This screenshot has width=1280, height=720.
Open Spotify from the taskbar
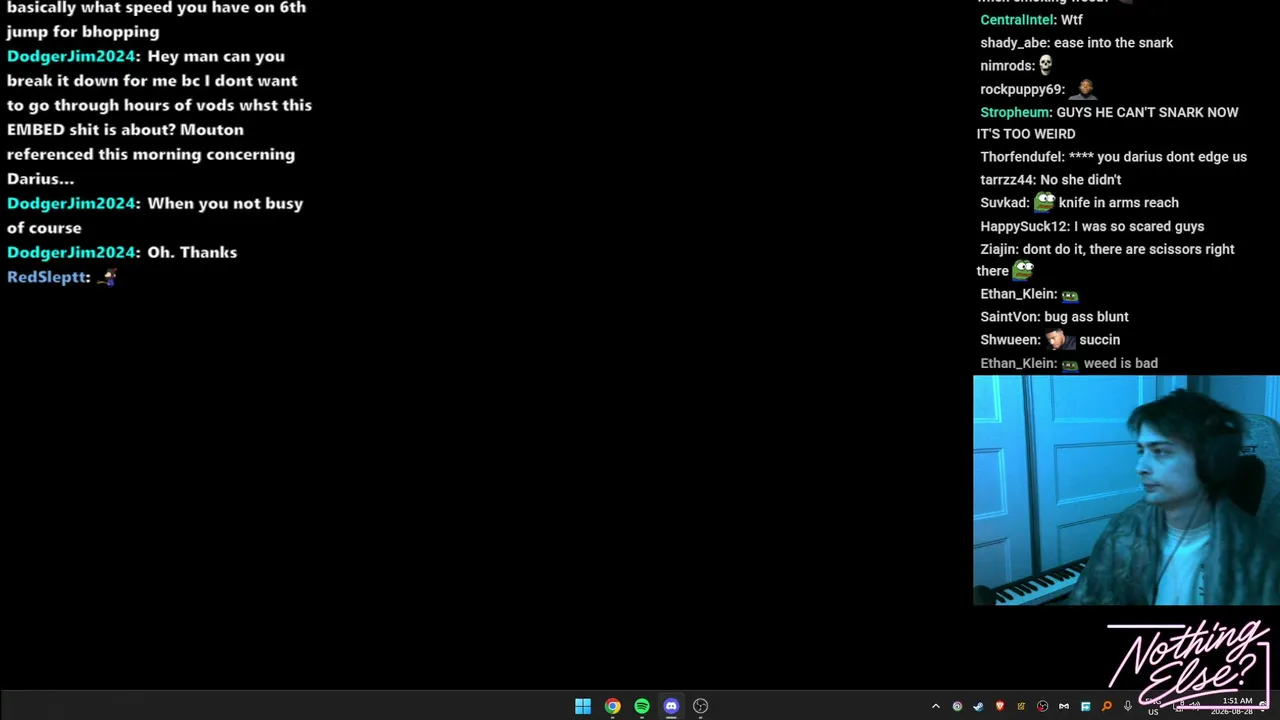pyautogui.click(x=642, y=706)
